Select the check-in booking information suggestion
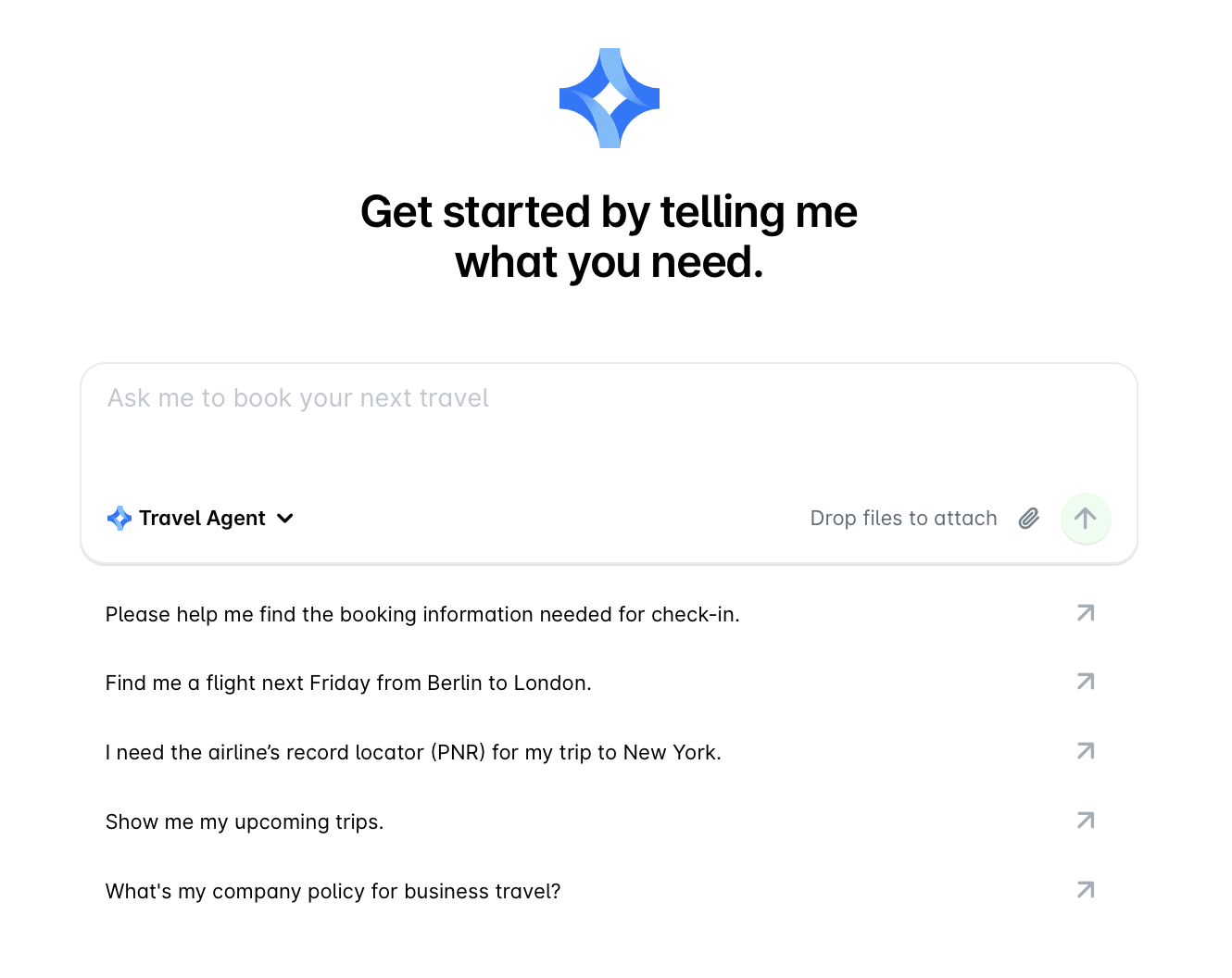This screenshot has height=978, width=1232. point(422,614)
